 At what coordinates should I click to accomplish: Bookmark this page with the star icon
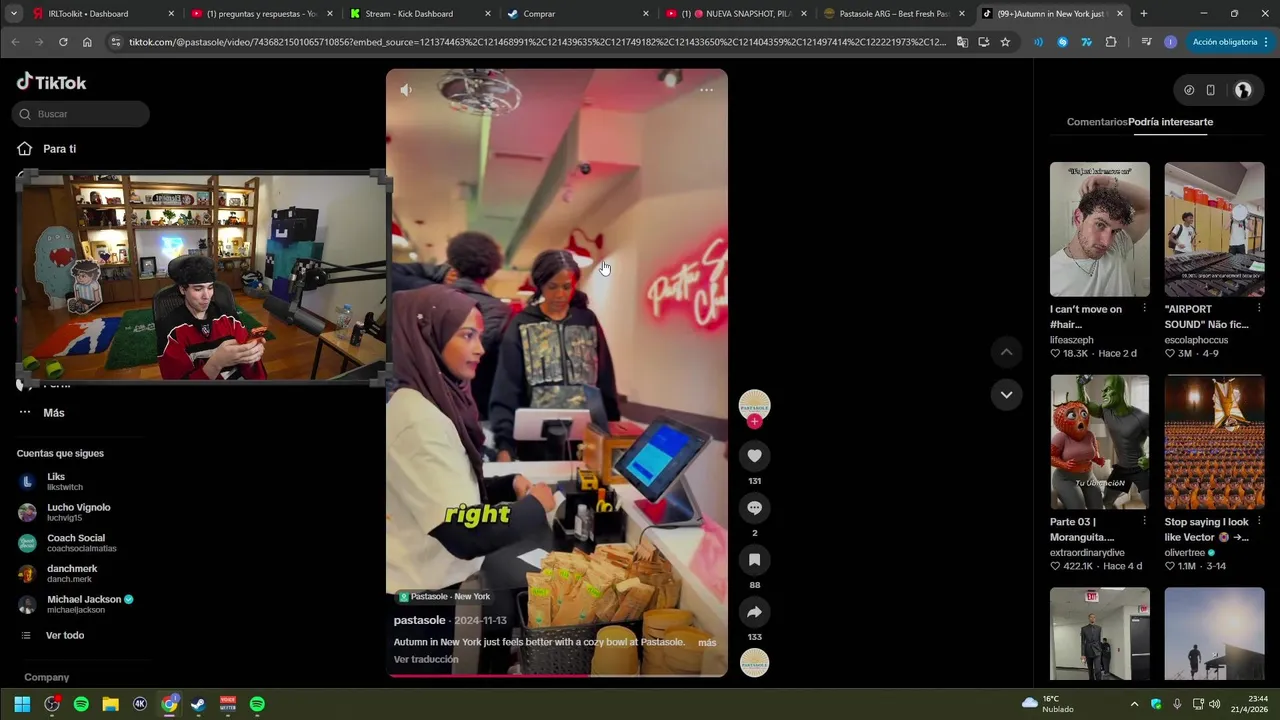point(1005,42)
